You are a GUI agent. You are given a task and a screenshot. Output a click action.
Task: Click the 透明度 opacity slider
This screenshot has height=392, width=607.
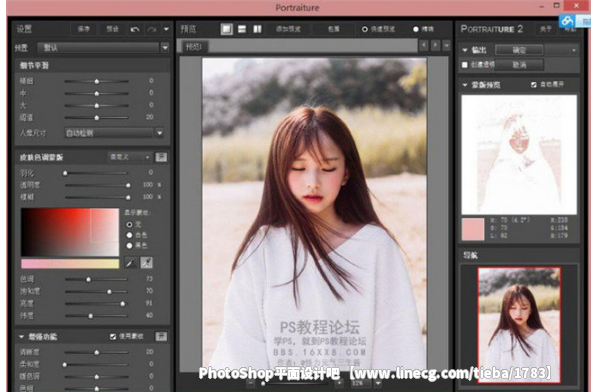[97, 185]
